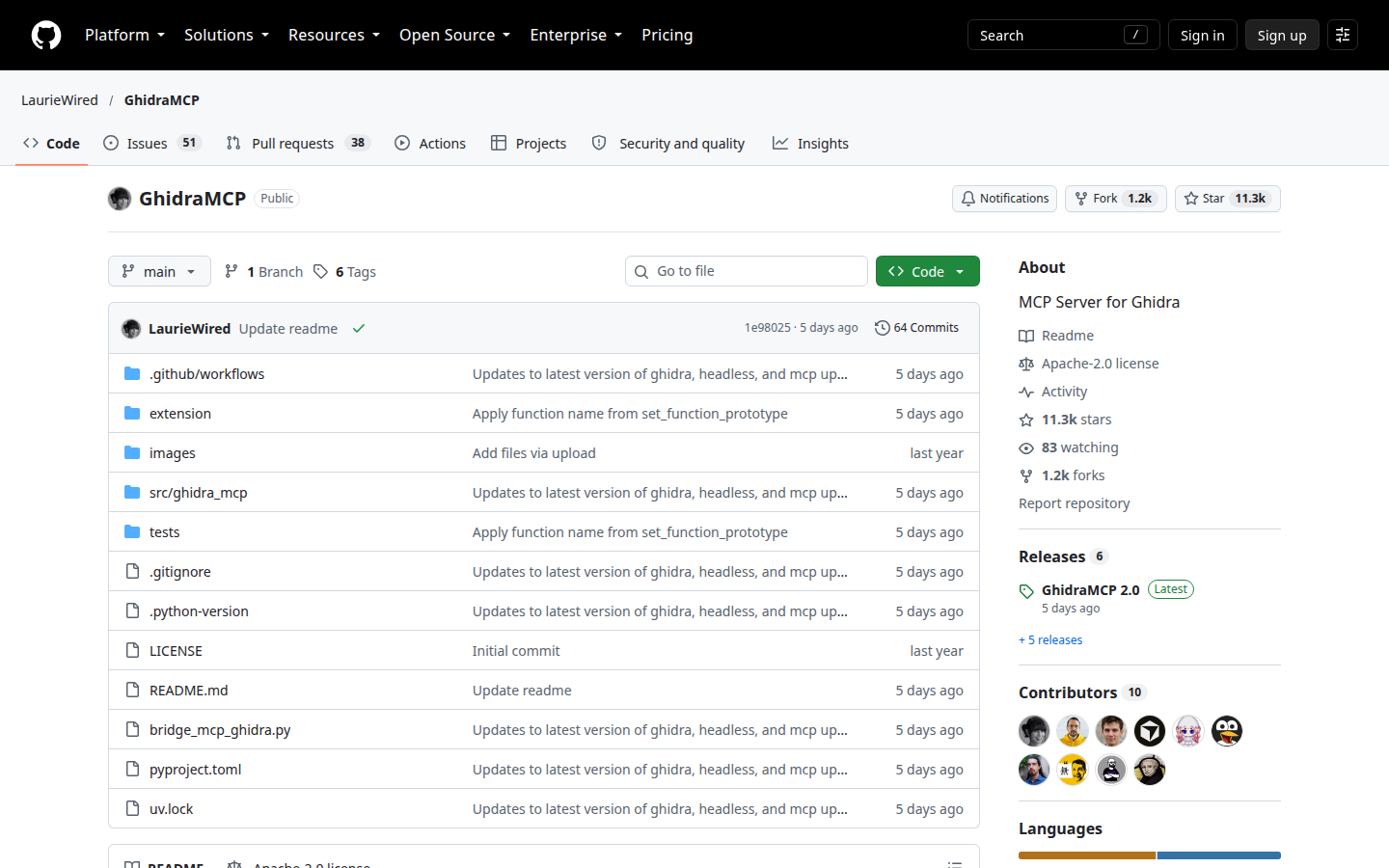The width and height of the screenshot is (1389, 868).
Task: Switch to the Actions tab
Action: point(430,143)
